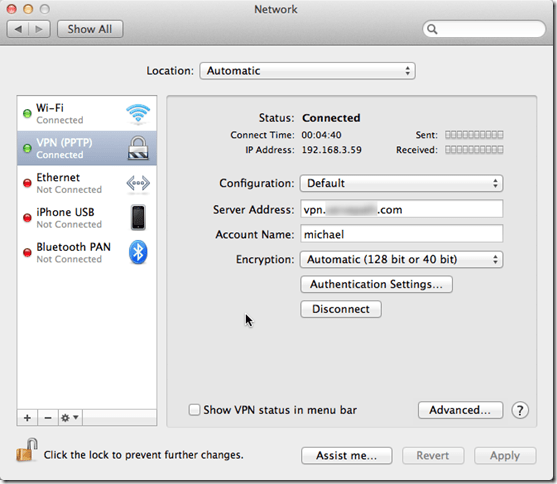Open the Configuration dropdown
557x484 pixels.
point(401,183)
